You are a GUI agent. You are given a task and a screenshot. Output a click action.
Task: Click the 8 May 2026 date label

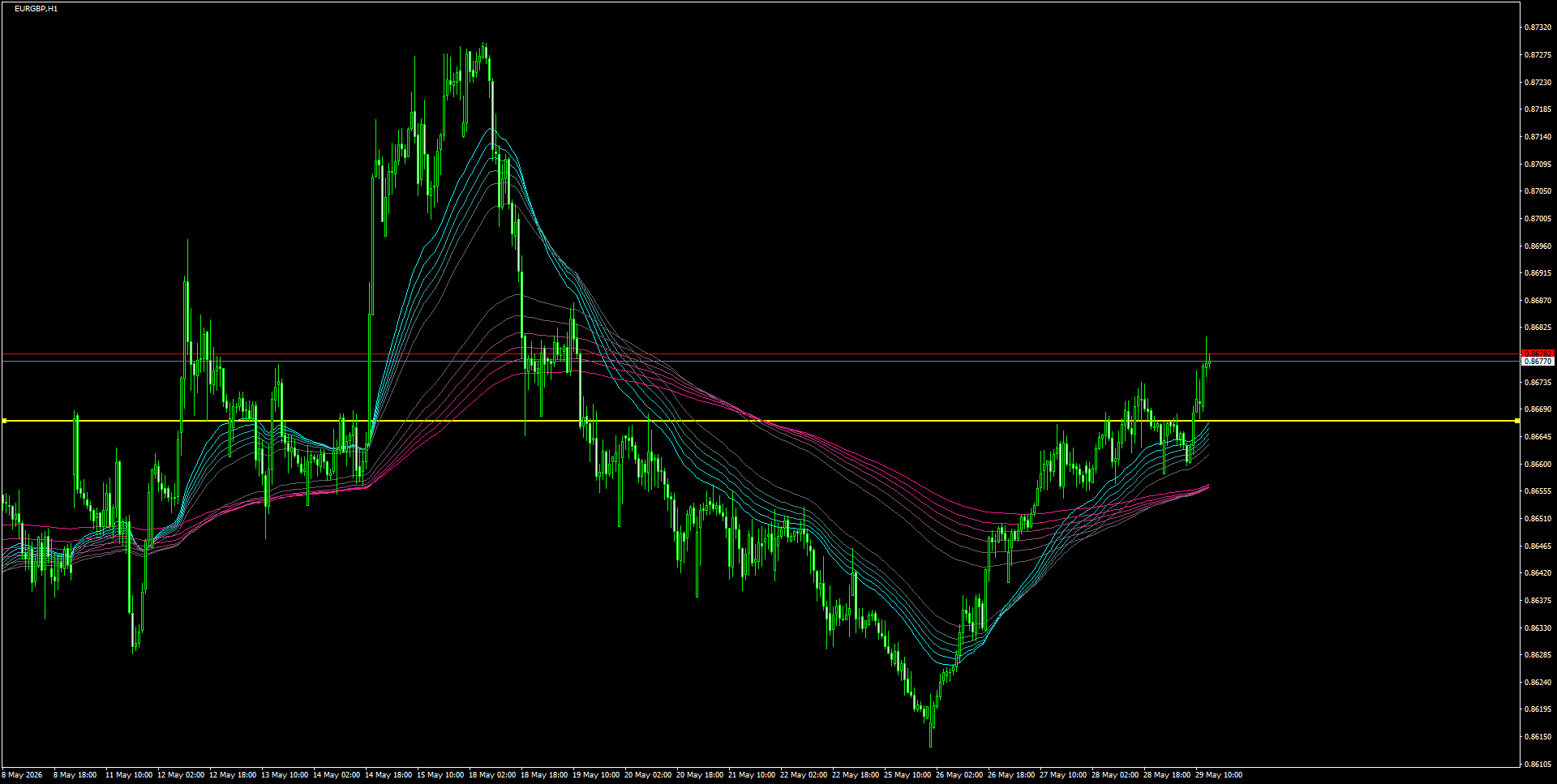[x=22, y=775]
